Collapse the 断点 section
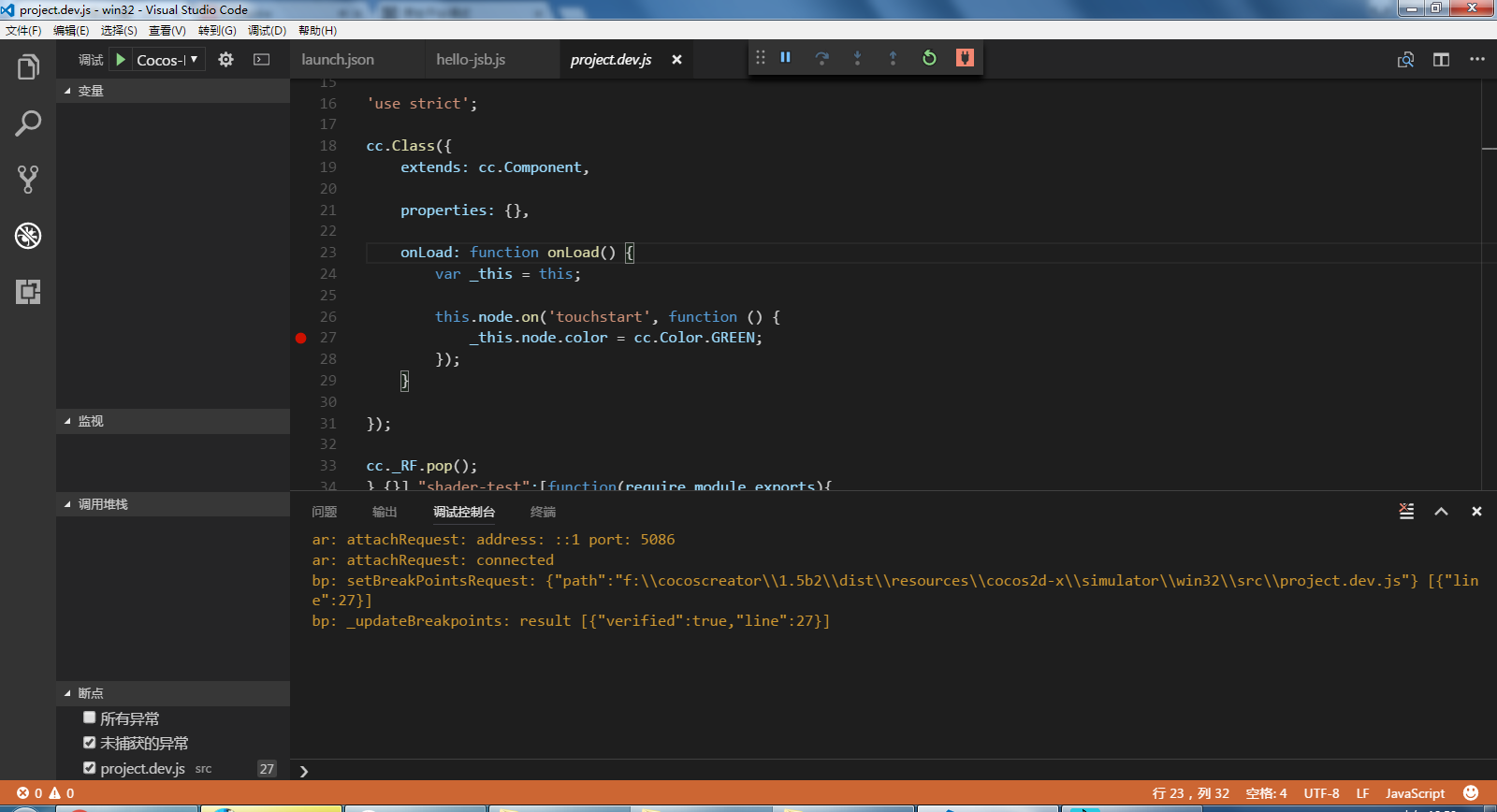Screen dimensions: 1497x812 (x=173, y=693)
